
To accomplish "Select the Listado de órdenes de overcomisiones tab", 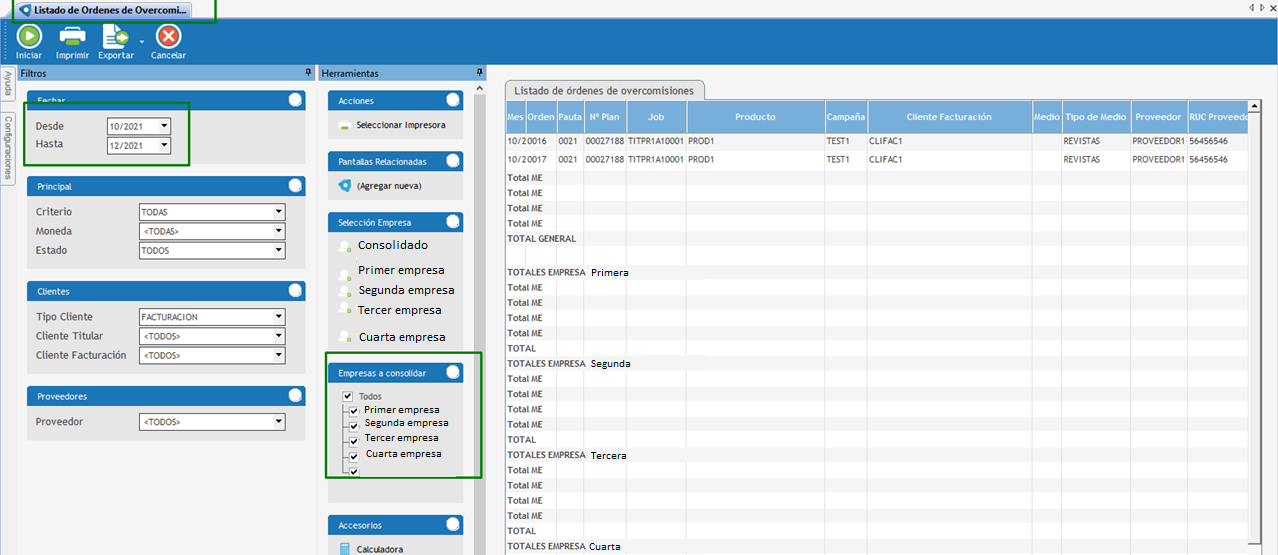I will 605,90.
